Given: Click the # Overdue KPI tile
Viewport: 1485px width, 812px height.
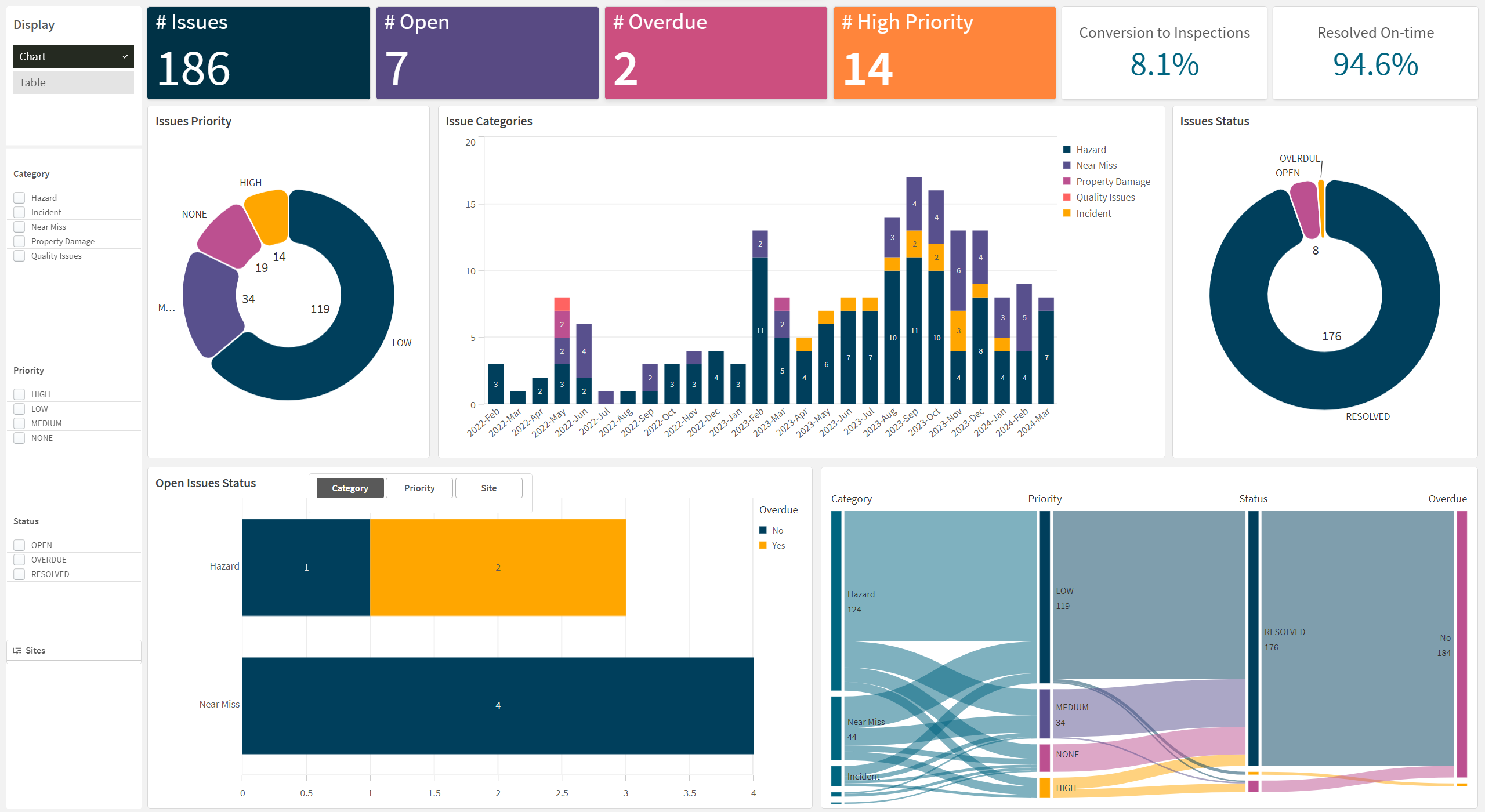Looking at the screenshot, I should 715,53.
